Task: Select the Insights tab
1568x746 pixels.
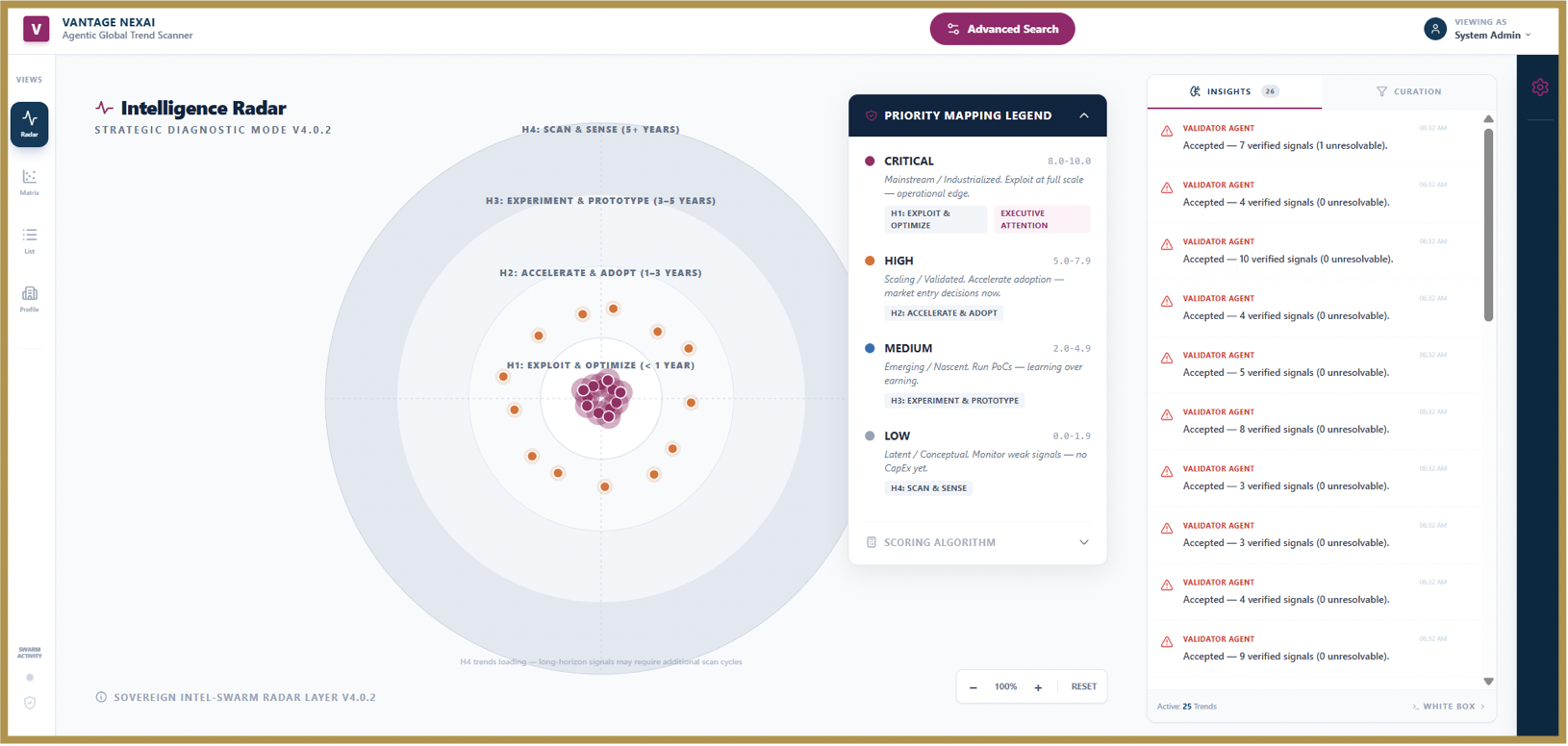Action: coord(1235,91)
